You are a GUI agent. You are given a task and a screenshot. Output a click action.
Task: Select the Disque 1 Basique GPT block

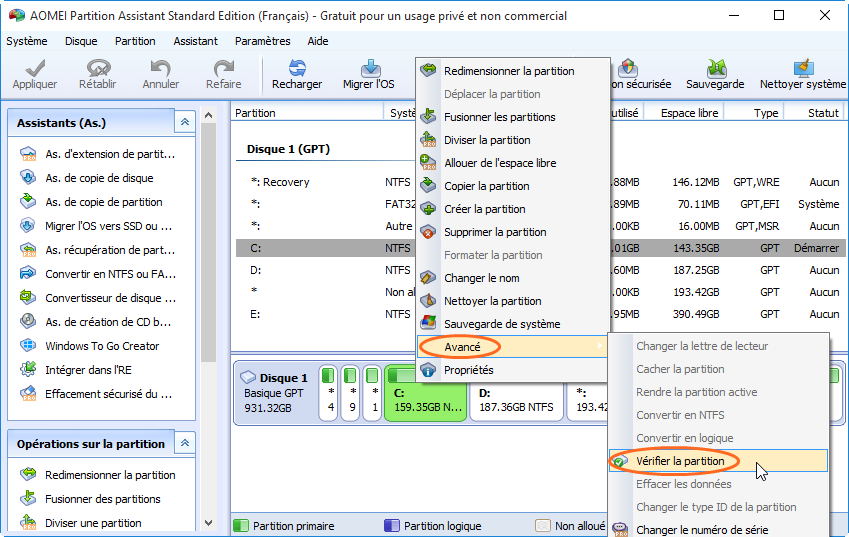(x=275, y=393)
